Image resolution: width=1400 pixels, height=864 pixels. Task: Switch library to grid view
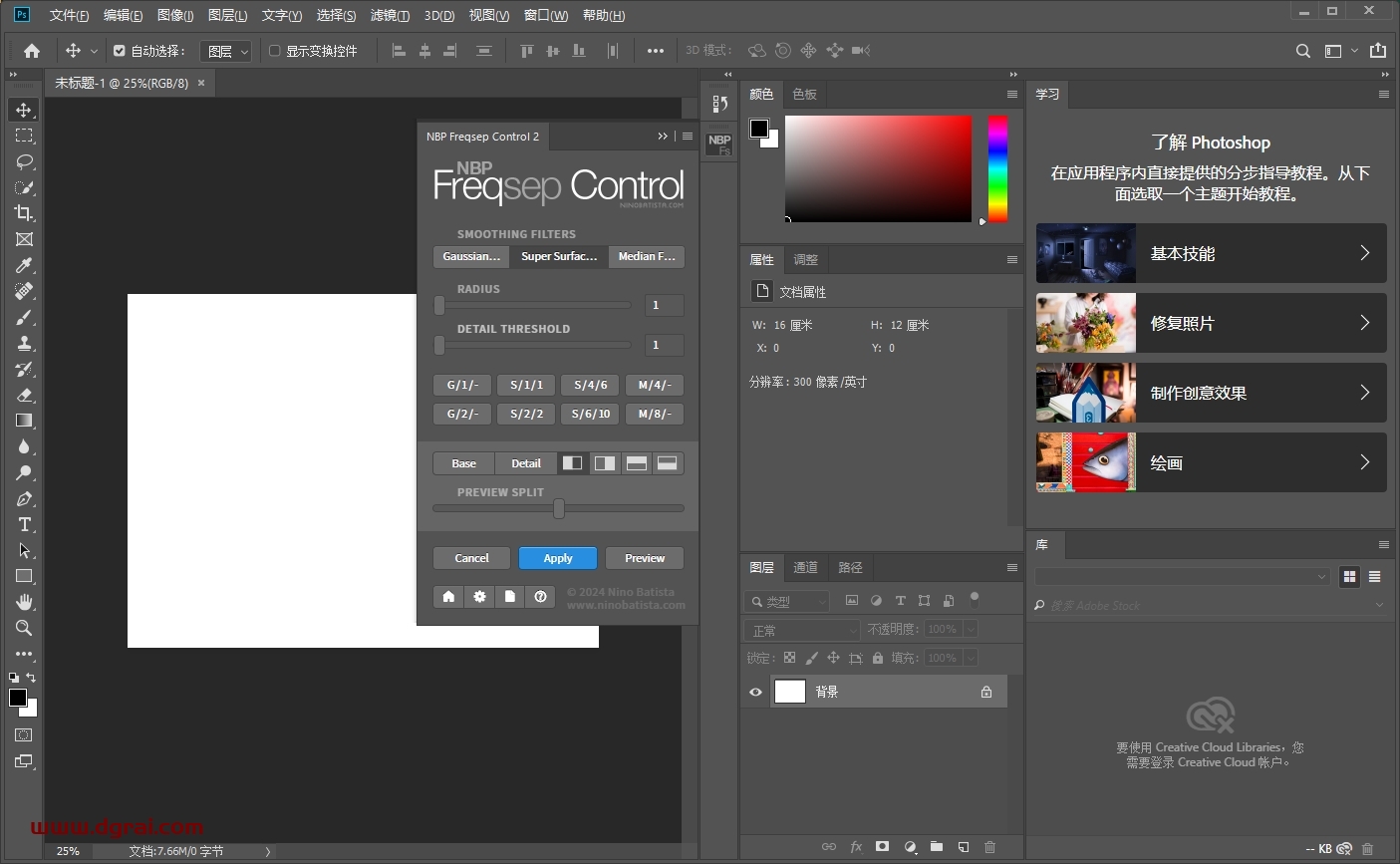[x=1350, y=576]
